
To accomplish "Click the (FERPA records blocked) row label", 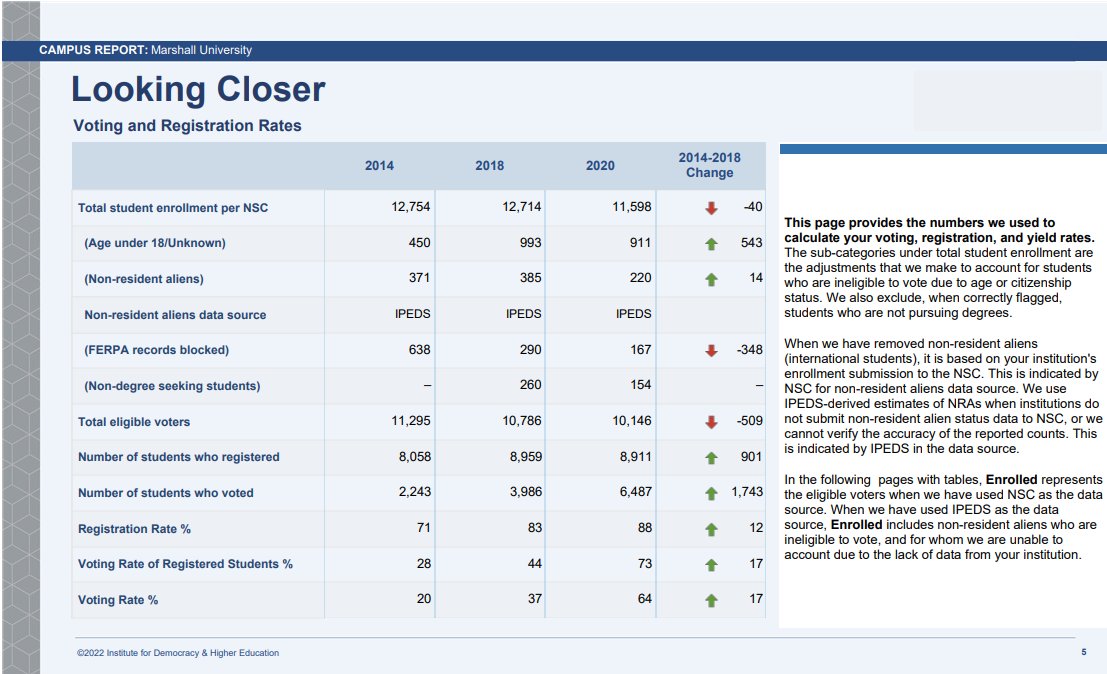I will coord(157,350).
